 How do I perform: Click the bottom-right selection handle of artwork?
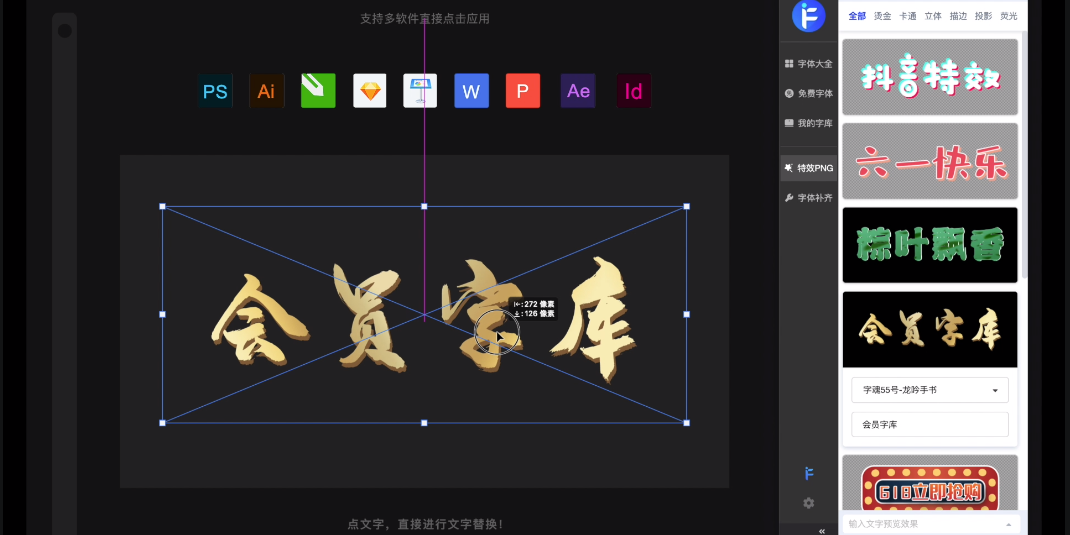(x=686, y=423)
